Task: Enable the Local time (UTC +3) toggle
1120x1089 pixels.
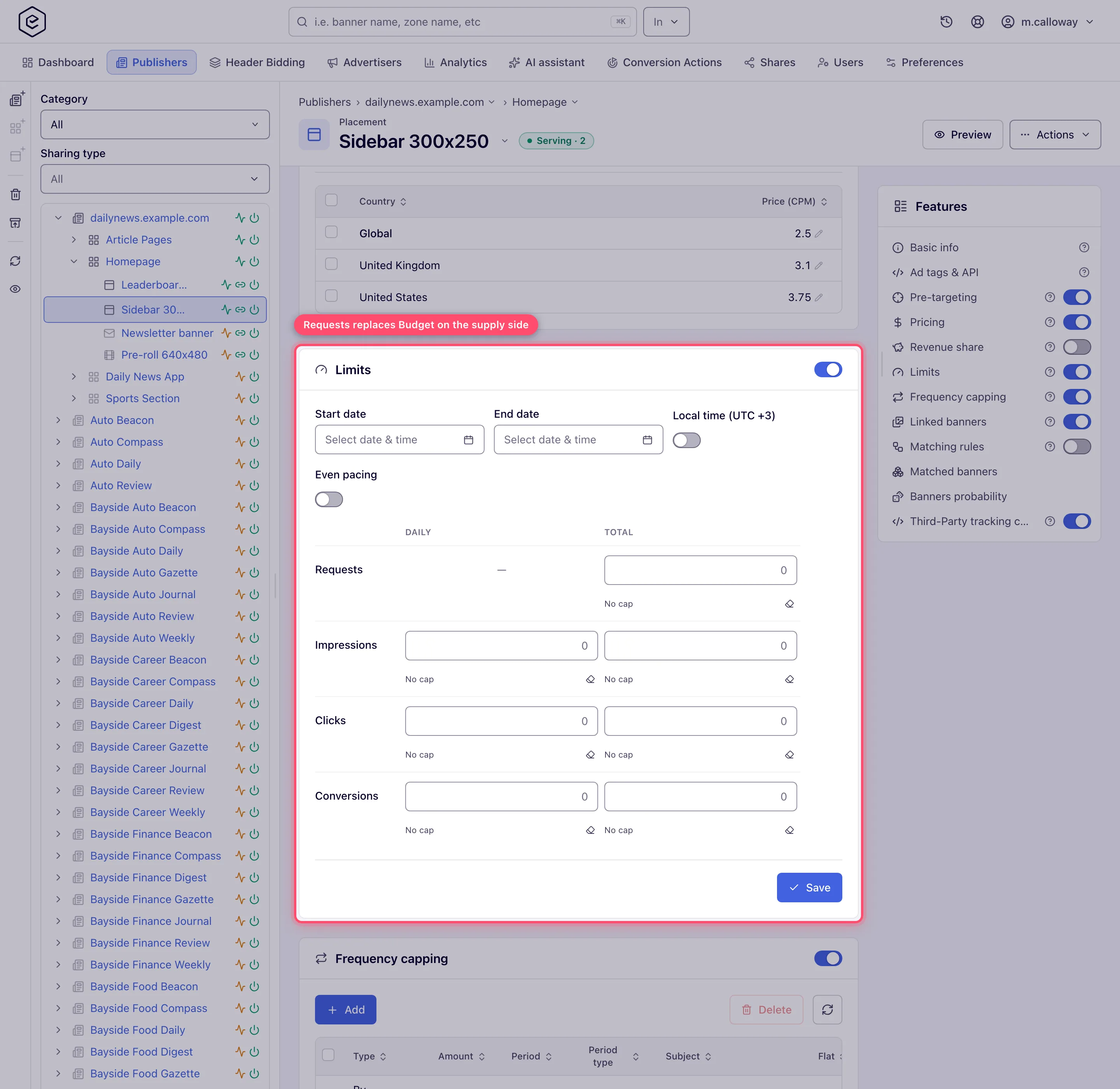Action: 686,440
